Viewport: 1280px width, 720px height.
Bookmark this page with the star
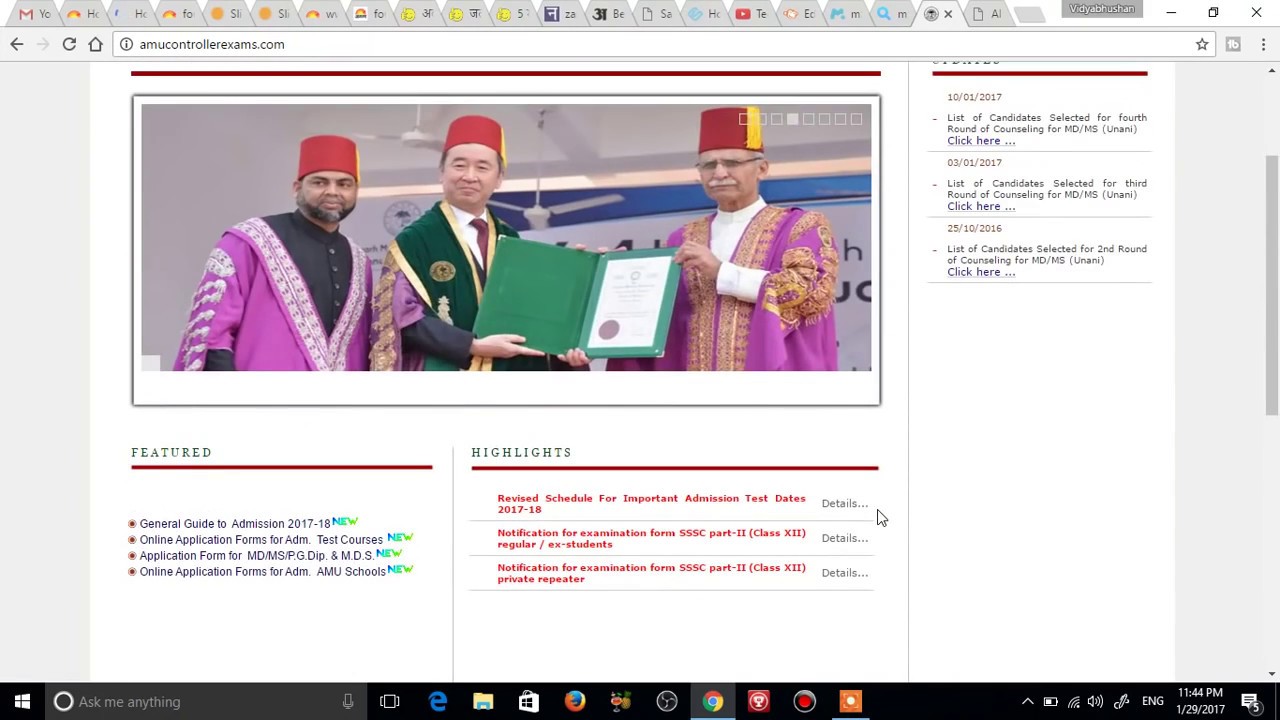coord(1202,44)
